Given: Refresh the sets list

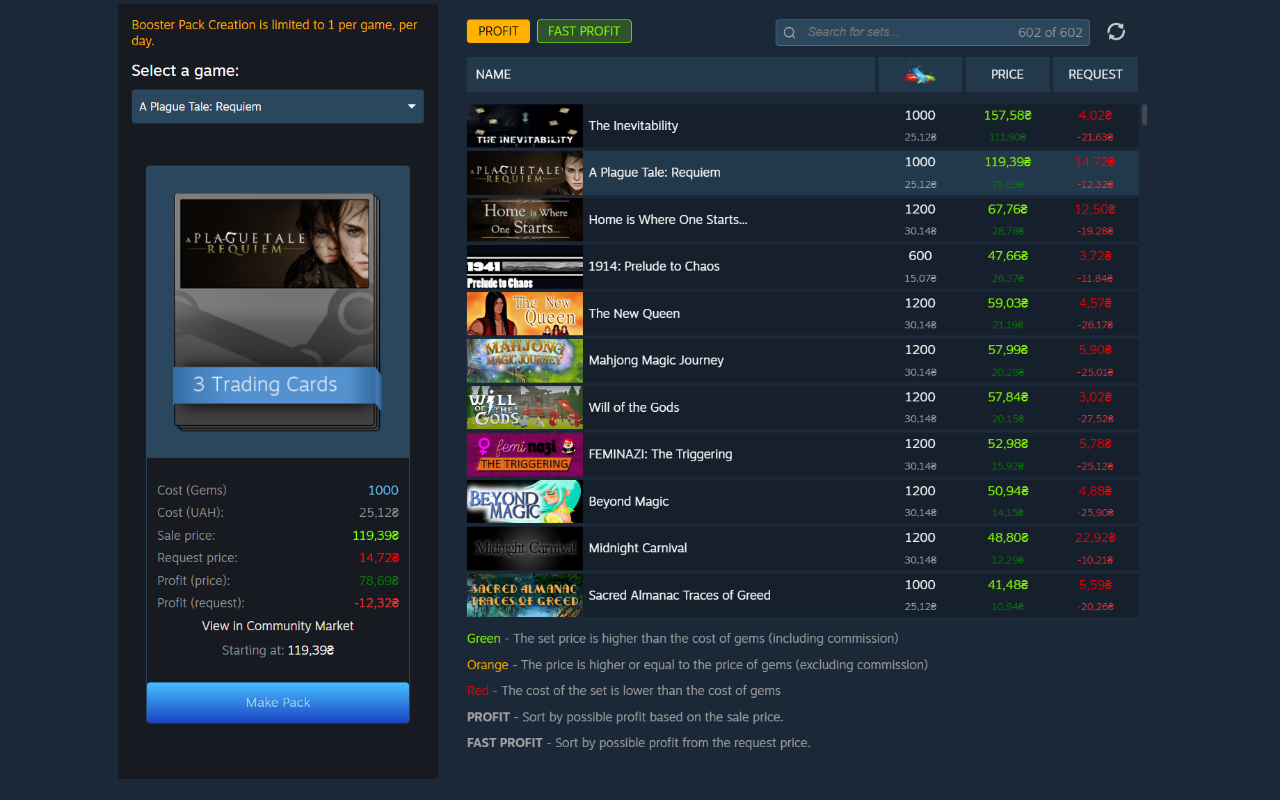Looking at the screenshot, I should (x=1115, y=31).
